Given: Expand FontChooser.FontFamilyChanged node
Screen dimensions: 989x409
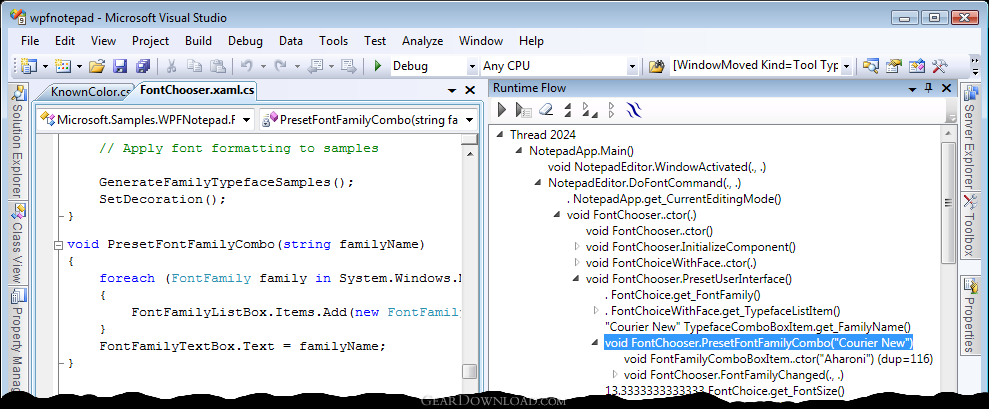Looking at the screenshot, I should (614, 374).
